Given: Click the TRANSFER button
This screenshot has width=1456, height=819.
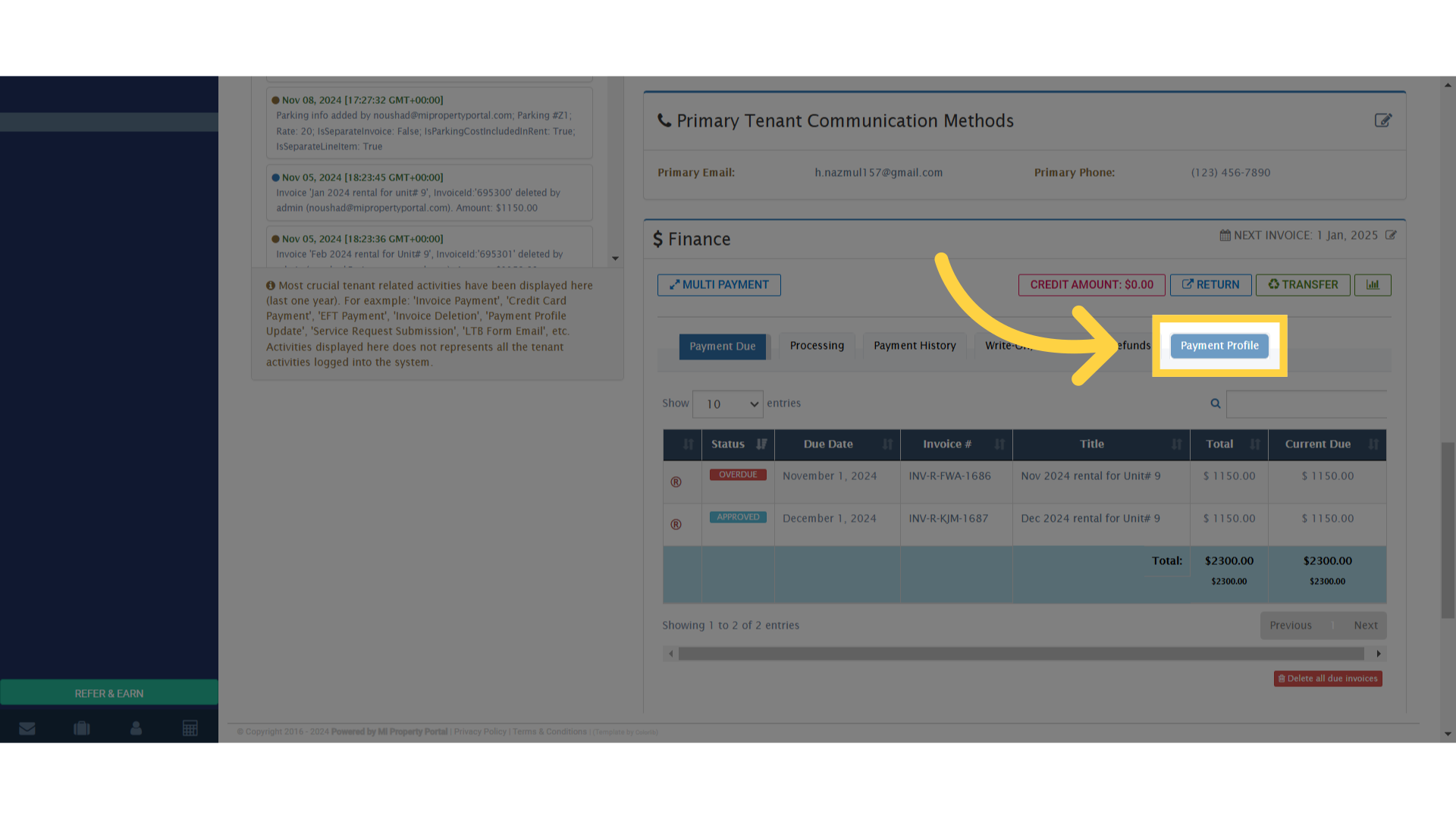Looking at the screenshot, I should [x=1303, y=285].
